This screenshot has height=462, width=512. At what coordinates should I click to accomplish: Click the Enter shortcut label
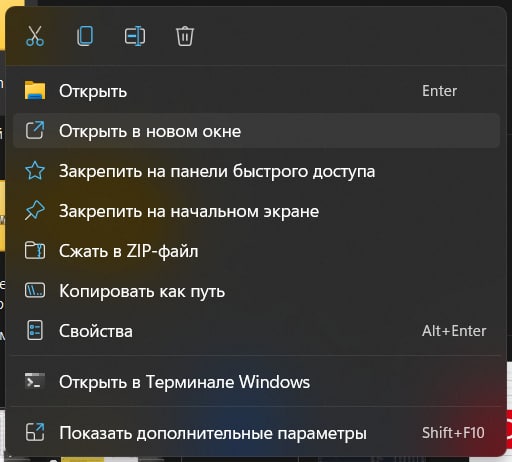(439, 91)
